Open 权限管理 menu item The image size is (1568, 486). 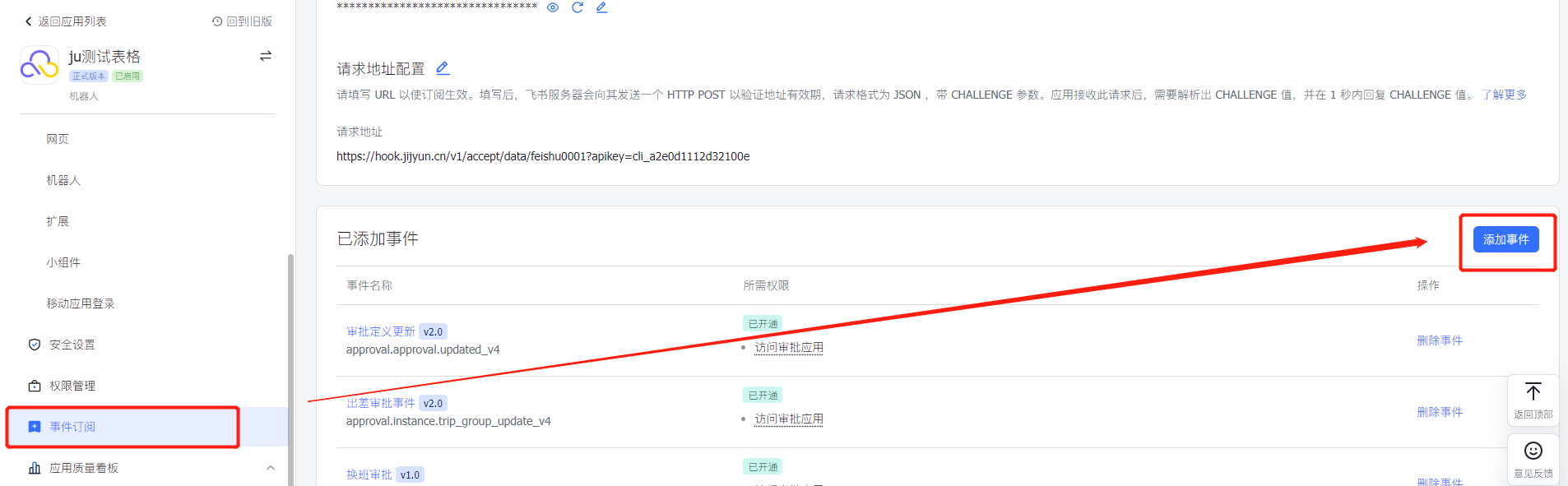72,386
